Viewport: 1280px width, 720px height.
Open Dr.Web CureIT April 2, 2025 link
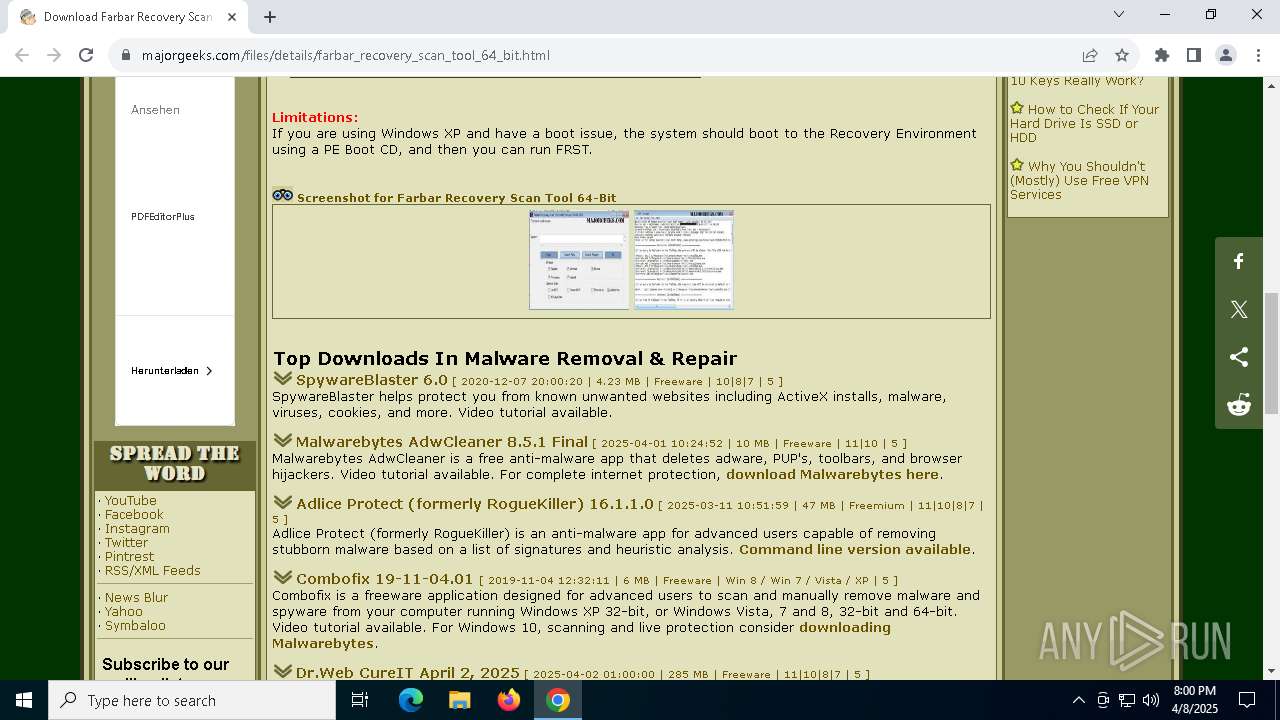tap(408, 673)
